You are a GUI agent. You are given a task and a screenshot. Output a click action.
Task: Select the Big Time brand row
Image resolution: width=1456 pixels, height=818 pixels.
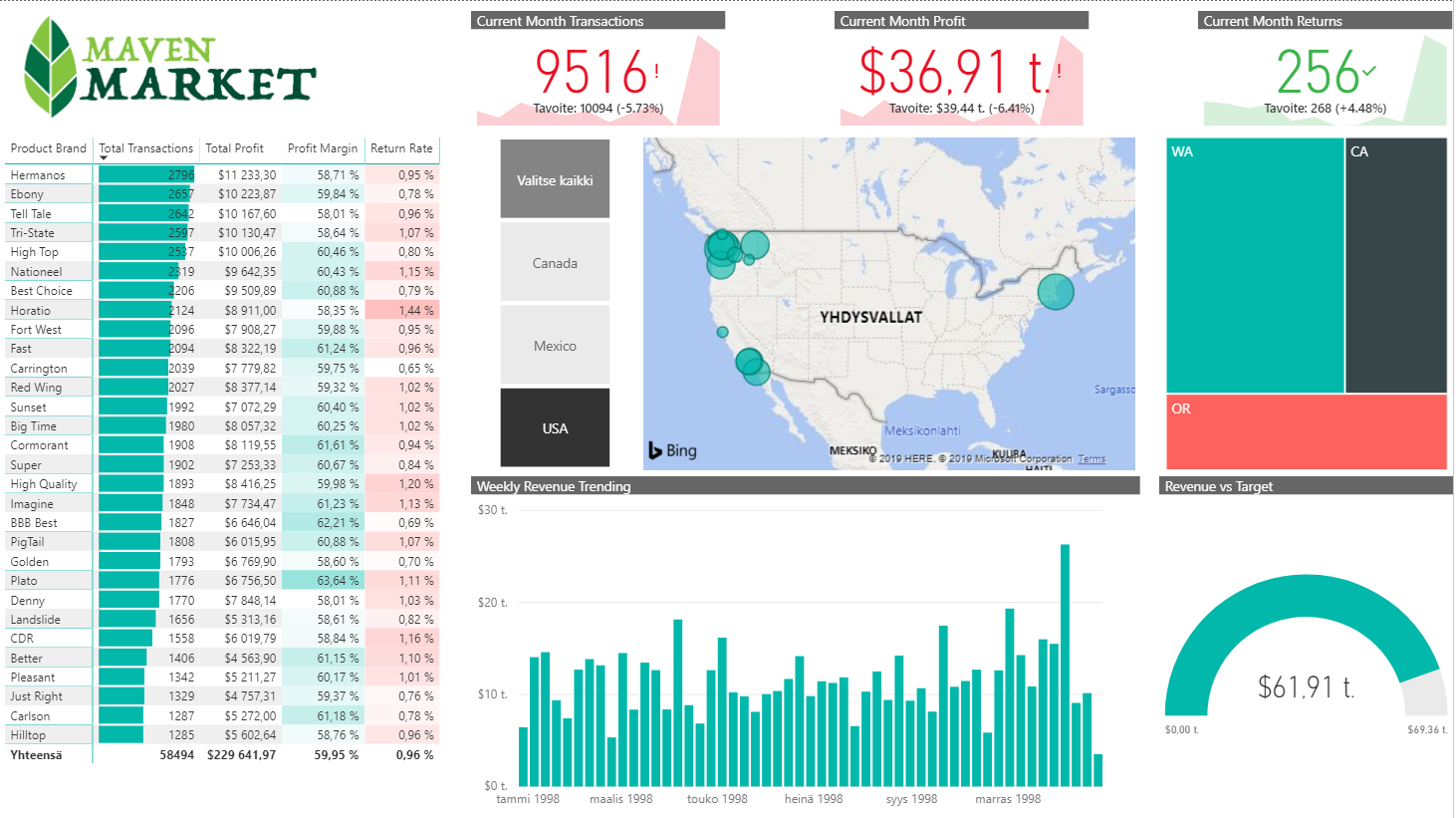pyautogui.click(x=222, y=425)
